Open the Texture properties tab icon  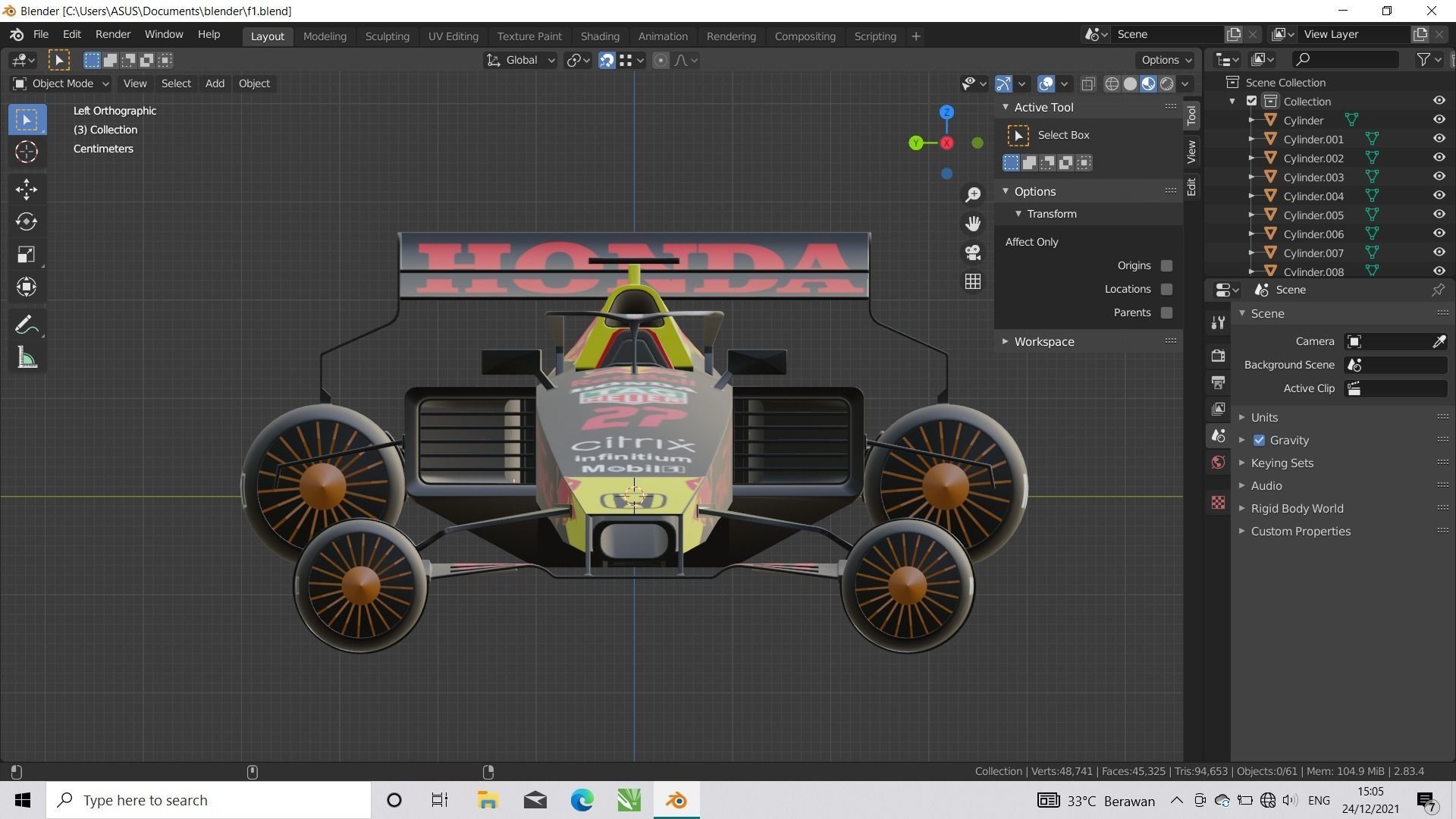click(x=1218, y=503)
